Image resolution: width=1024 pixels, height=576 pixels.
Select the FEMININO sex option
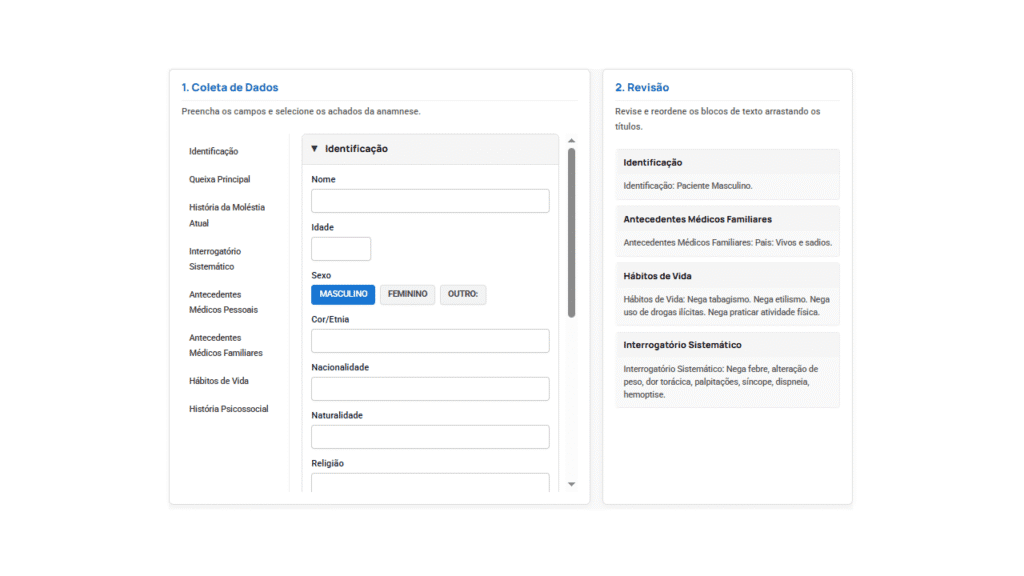click(407, 294)
